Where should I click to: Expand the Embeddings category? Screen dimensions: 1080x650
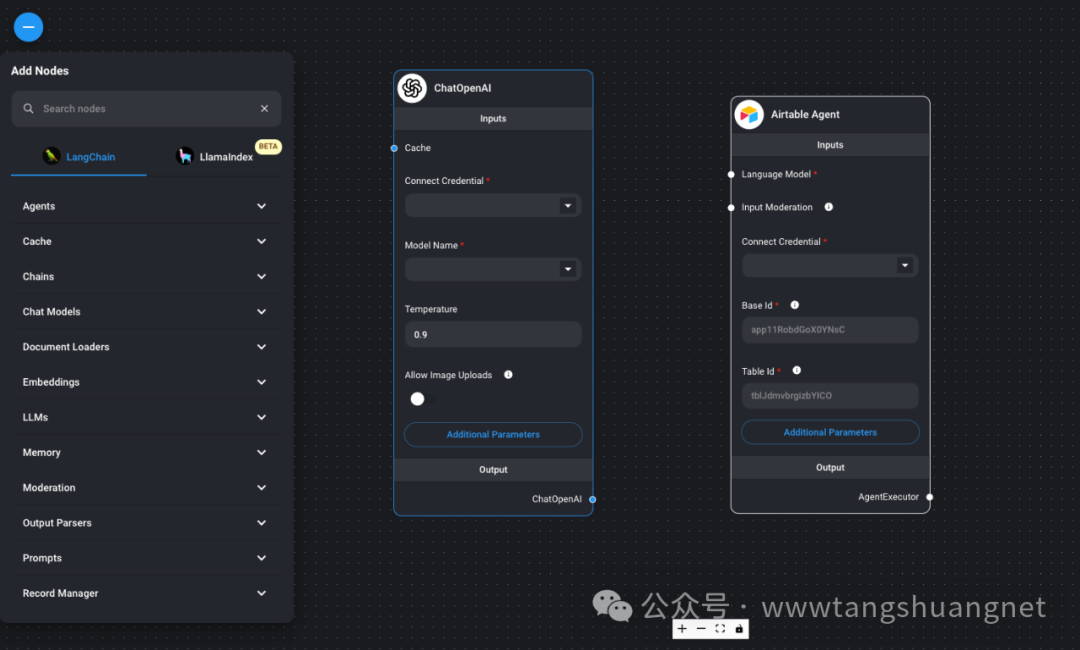pyautogui.click(x=146, y=381)
